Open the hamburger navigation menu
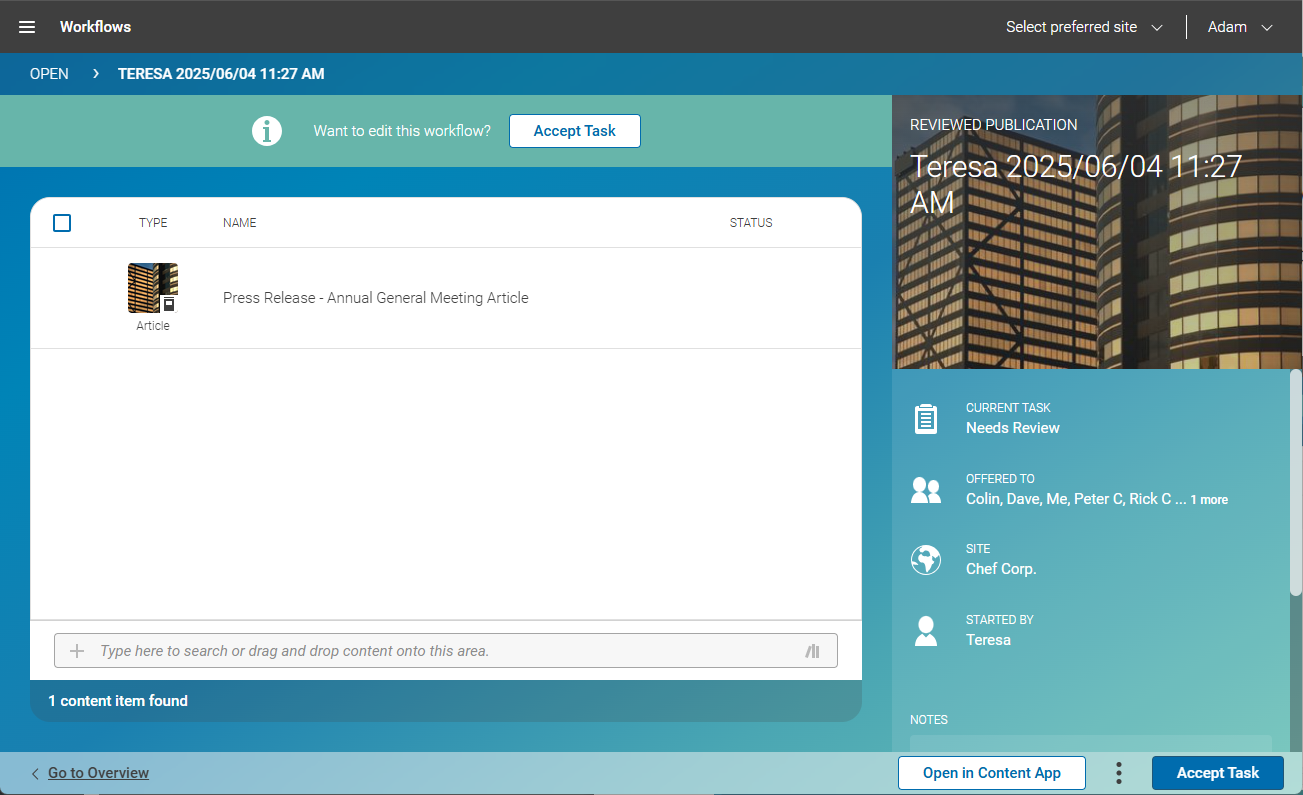The width and height of the screenshot is (1303, 795). [x=27, y=27]
